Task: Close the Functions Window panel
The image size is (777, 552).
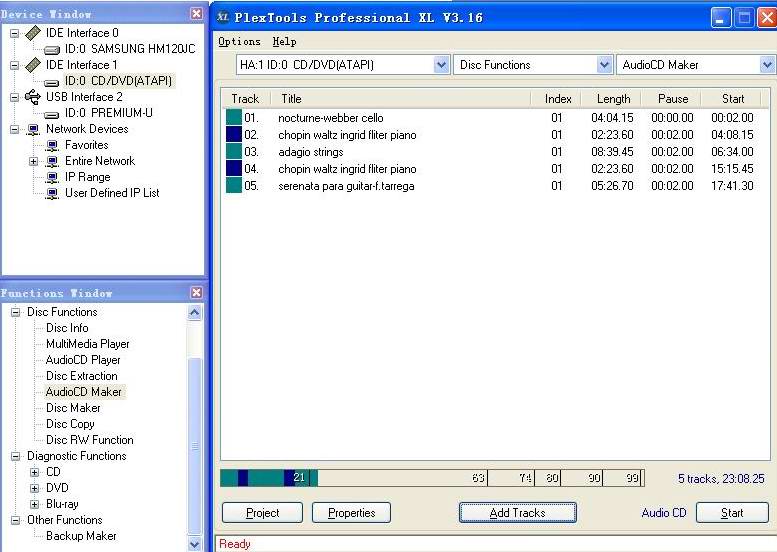Action: [197, 292]
